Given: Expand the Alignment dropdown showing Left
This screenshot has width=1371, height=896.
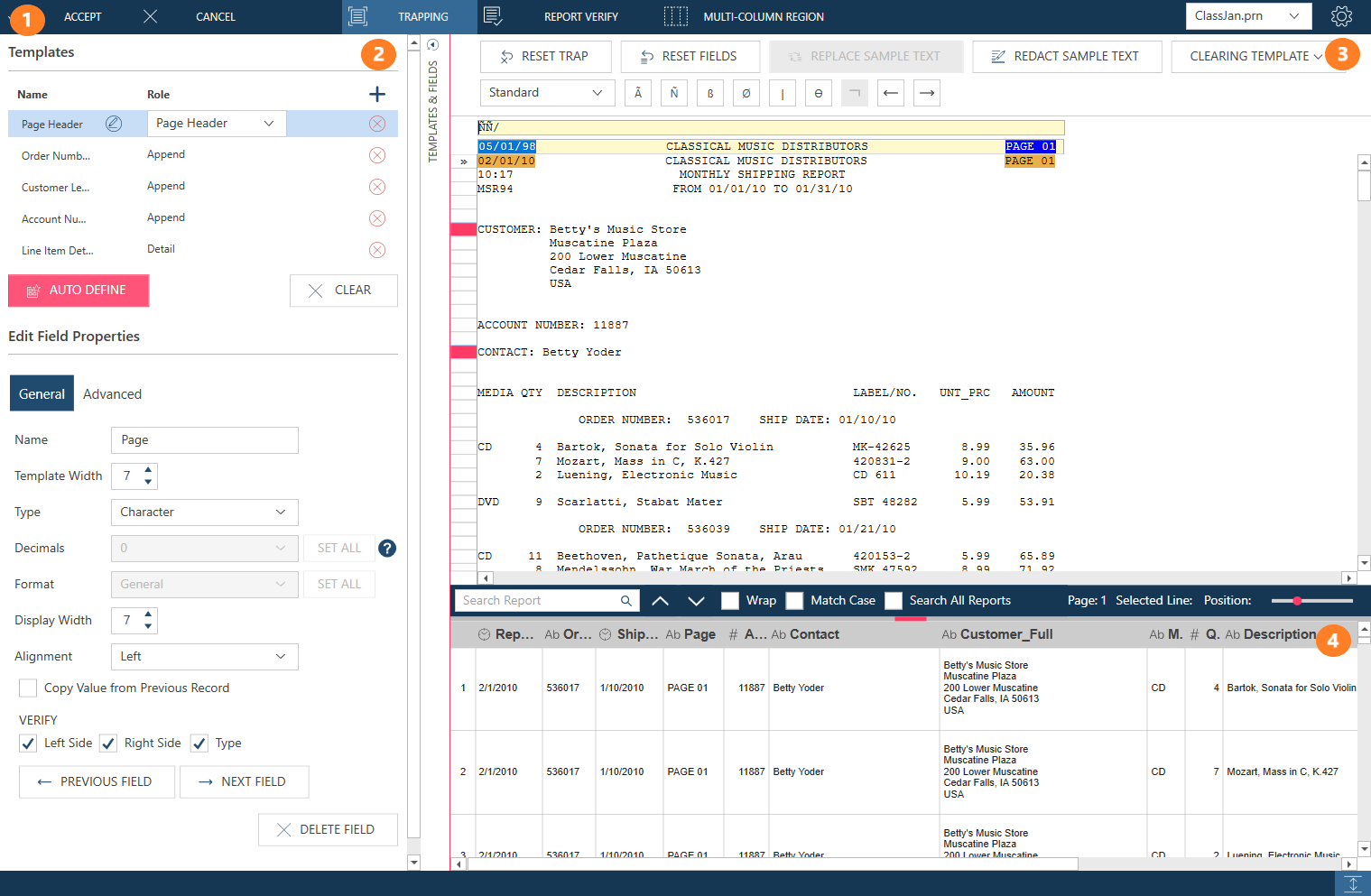Looking at the screenshot, I should coord(204,656).
